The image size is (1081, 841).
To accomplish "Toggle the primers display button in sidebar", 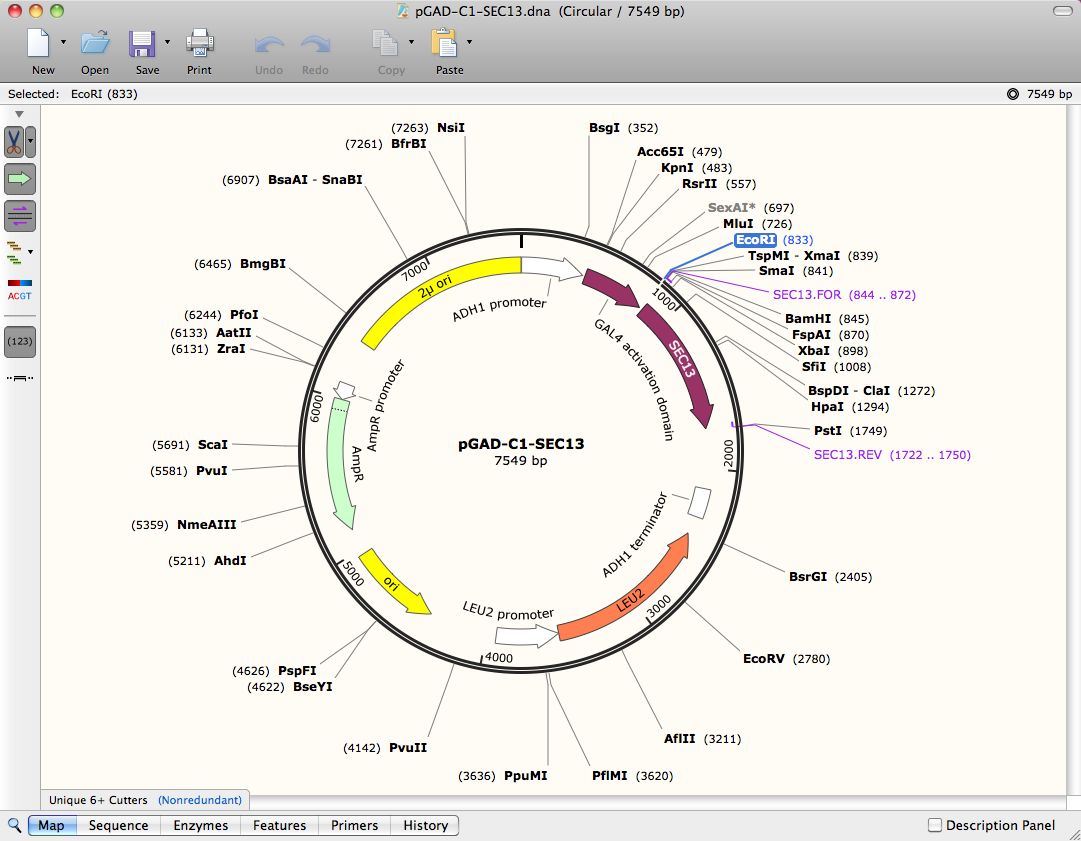I will 20,214.
